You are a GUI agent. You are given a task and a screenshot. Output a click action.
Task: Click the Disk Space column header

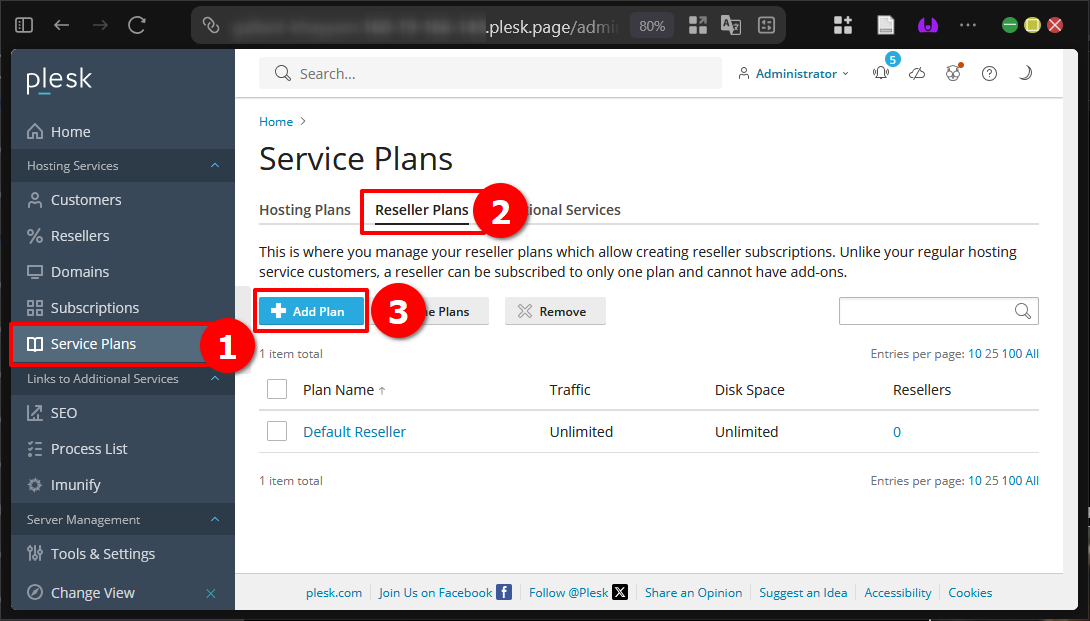point(749,390)
